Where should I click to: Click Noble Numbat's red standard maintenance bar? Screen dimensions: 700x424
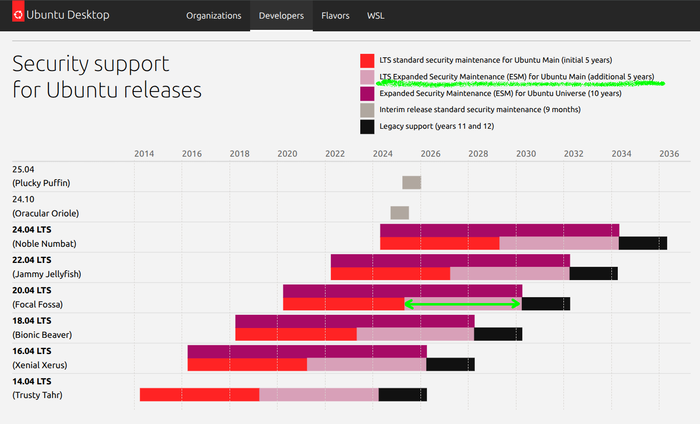pyautogui.click(x=440, y=243)
